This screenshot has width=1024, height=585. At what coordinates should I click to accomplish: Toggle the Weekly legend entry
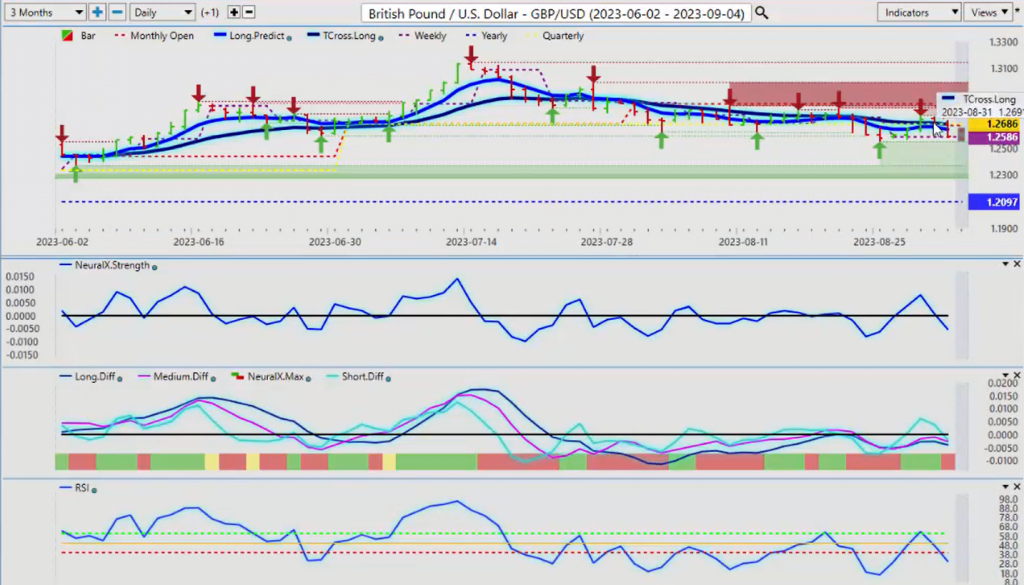point(423,36)
